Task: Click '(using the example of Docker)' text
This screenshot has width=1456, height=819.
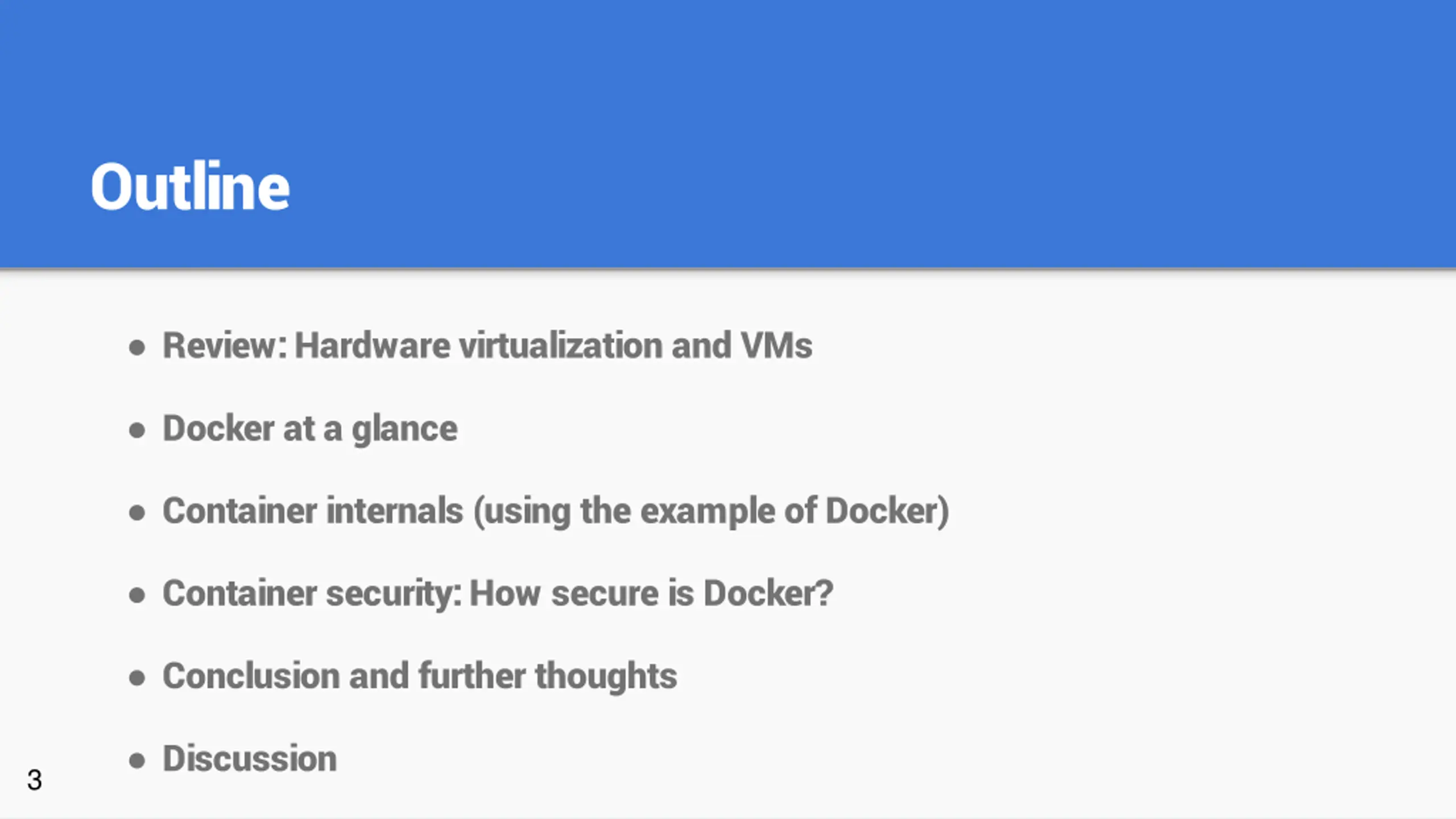Action: tap(712, 511)
